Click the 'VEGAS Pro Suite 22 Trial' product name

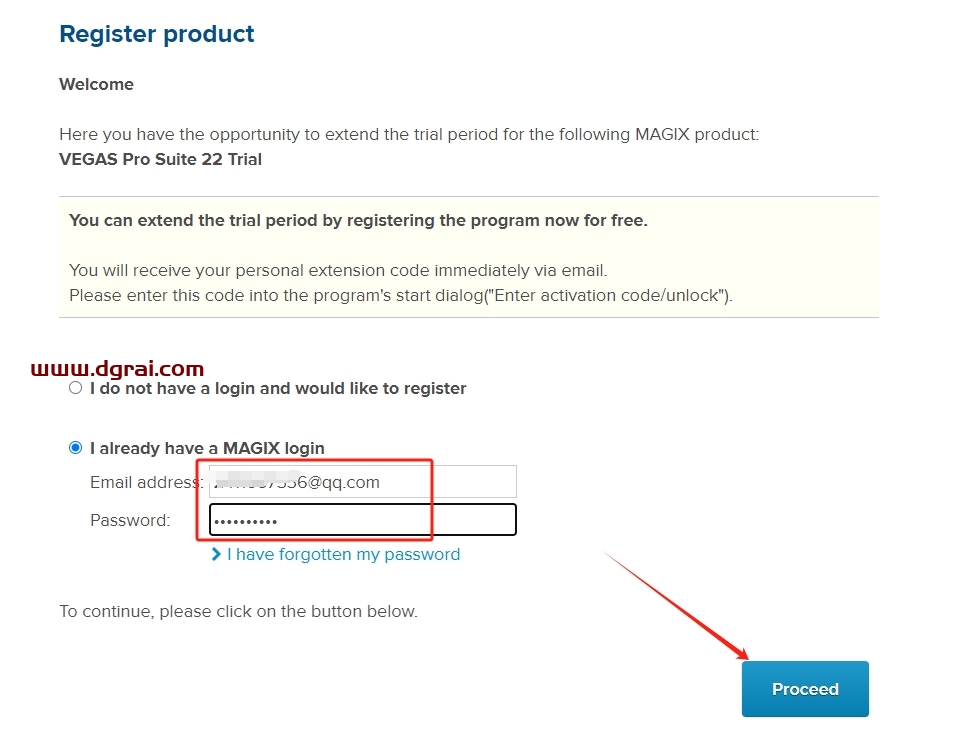(x=161, y=159)
